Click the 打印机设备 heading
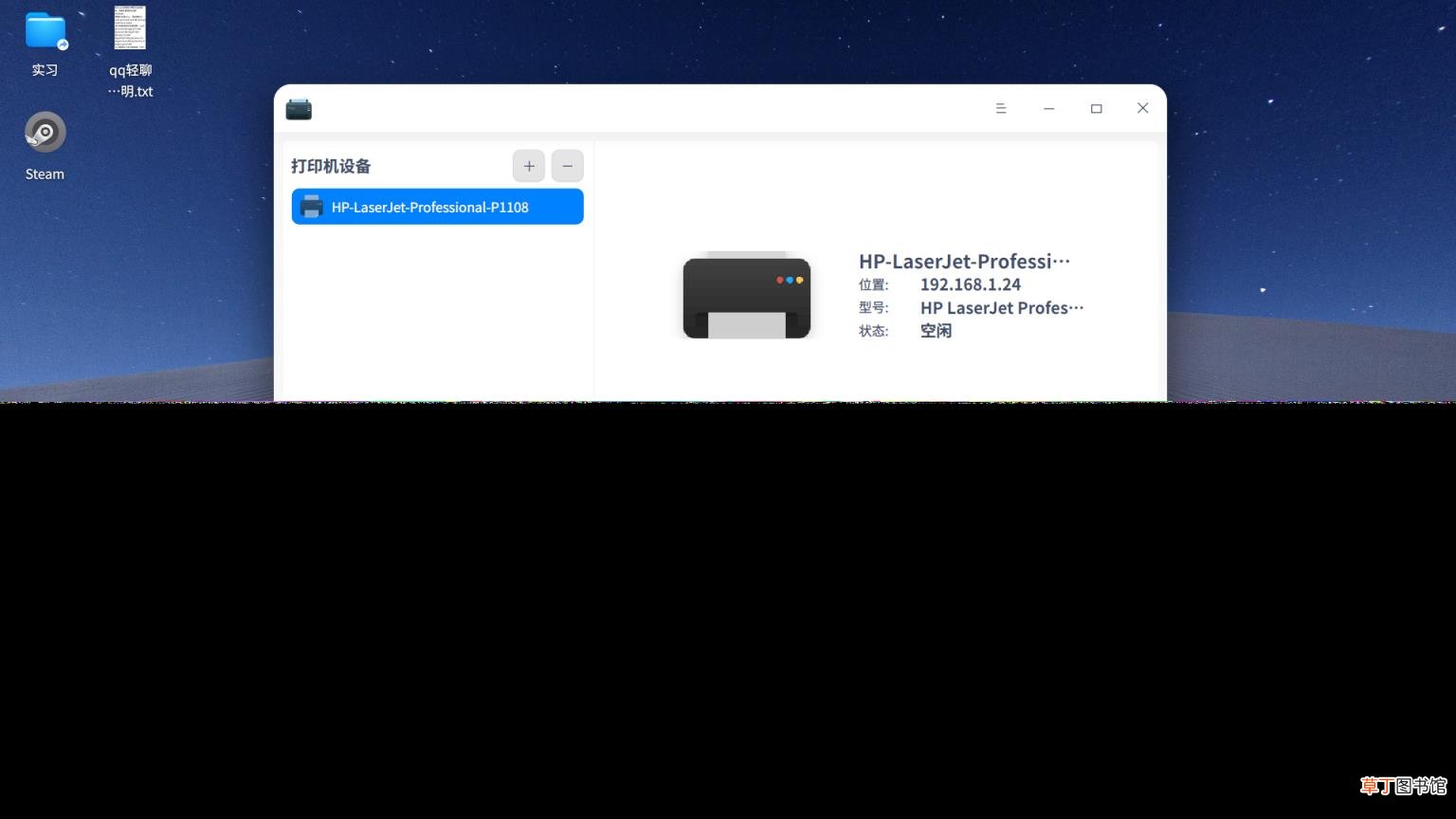This screenshot has width=1456, height=819. (x=331, y=166)
